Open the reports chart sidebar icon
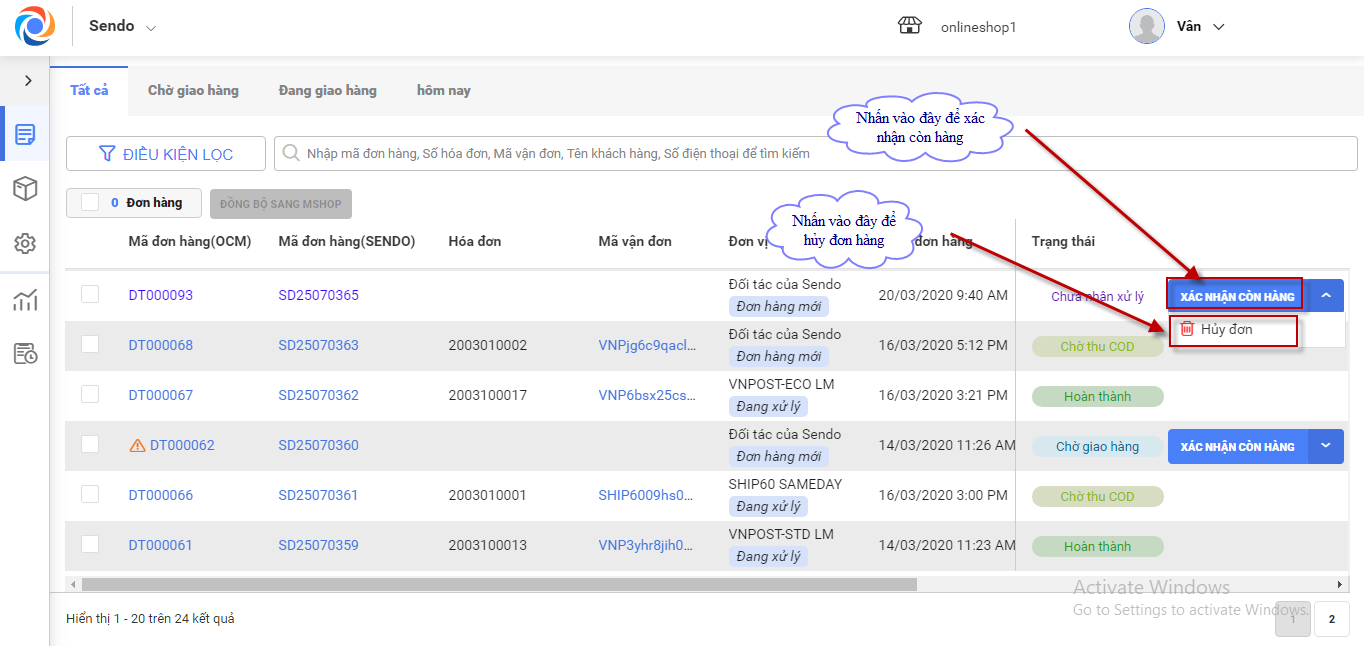The width and height of the screenshot is (1364, 646). pyautogui.click(x=25, y=300)
